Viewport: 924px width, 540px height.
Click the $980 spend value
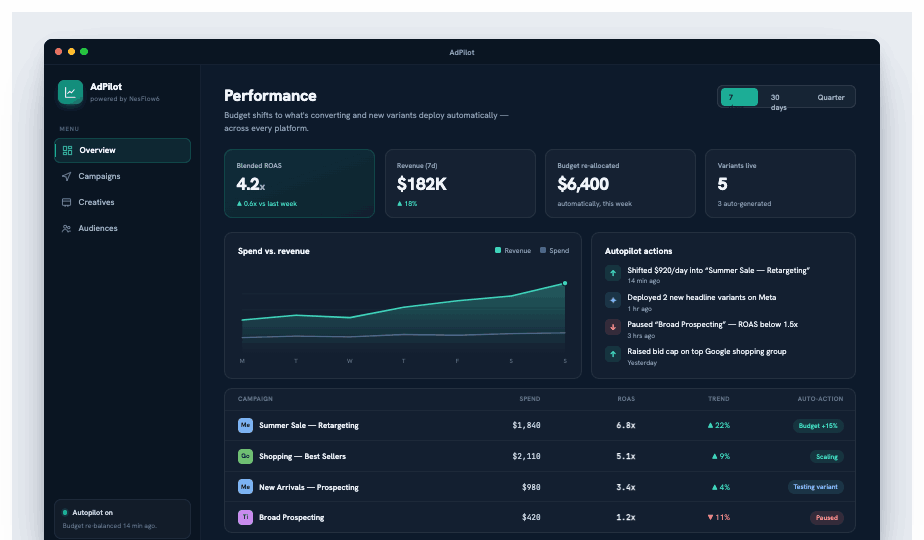pos(531,487)
